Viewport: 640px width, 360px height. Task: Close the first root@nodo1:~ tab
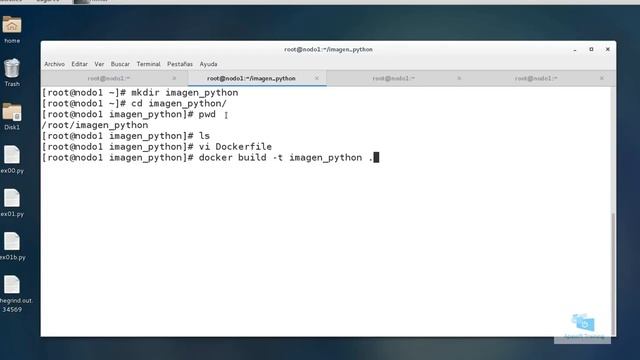tap(174, 78)
